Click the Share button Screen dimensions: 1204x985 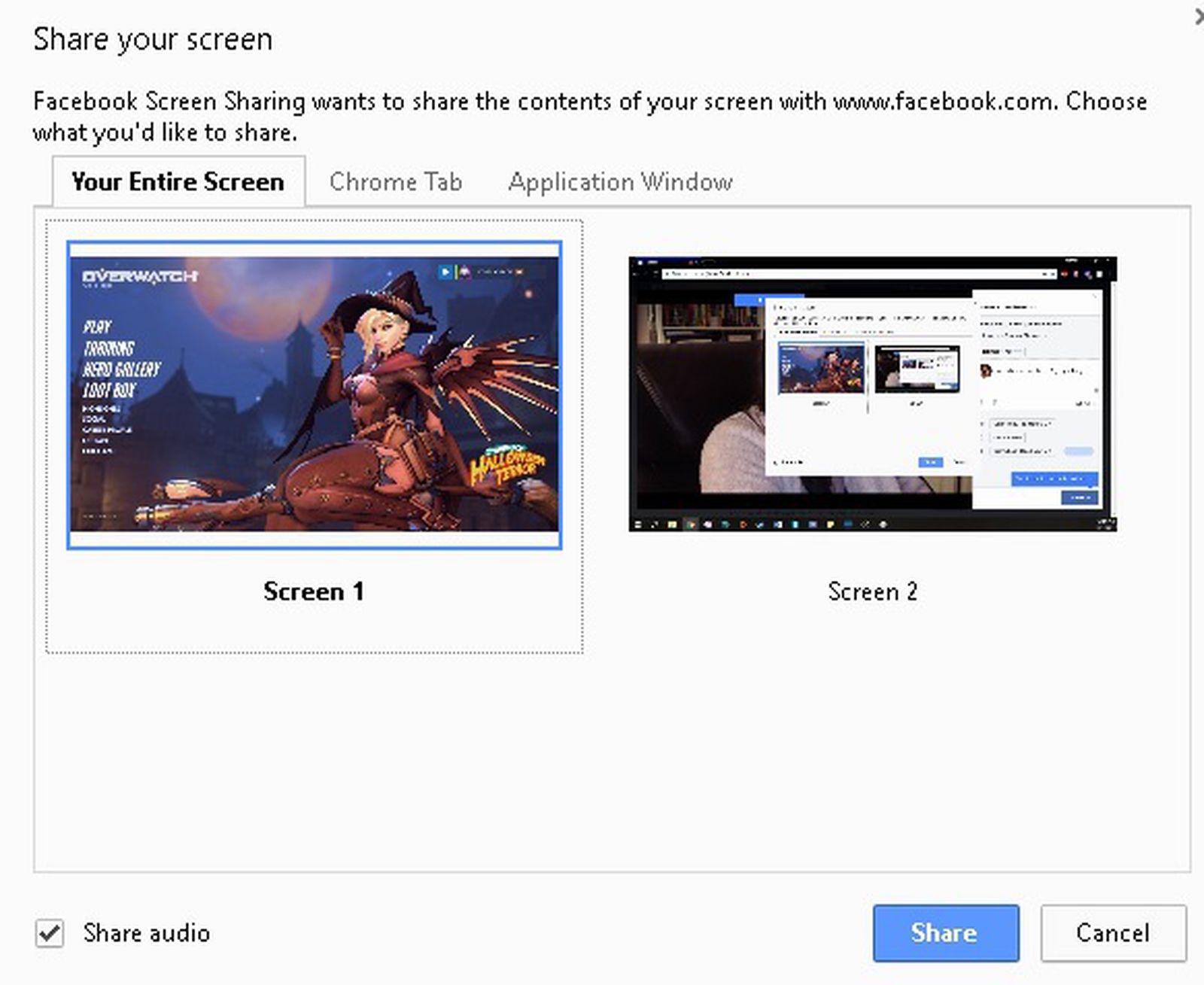point(945,933)
